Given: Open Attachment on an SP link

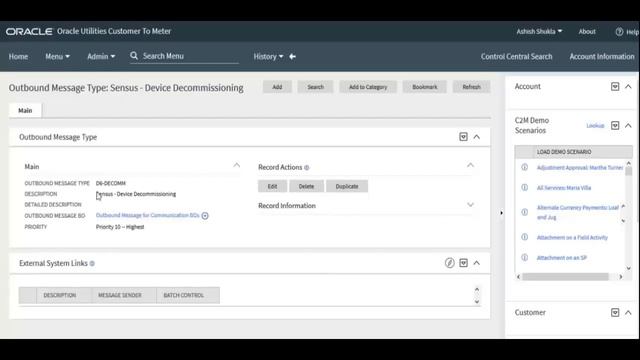Looking at the screenshot, I should pos(561,258).
